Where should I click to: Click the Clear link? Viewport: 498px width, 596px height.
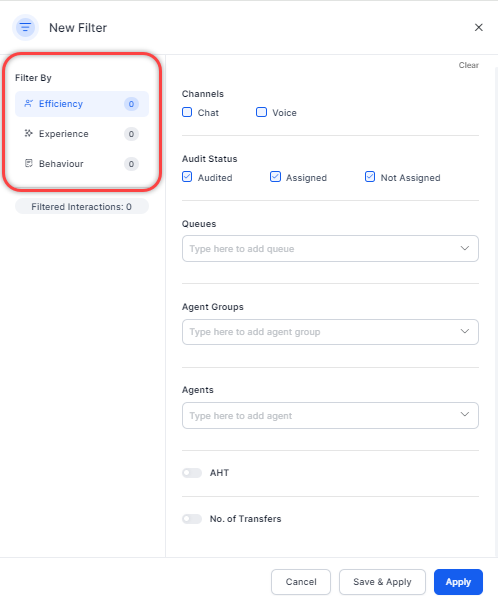[x=468, y=65]
